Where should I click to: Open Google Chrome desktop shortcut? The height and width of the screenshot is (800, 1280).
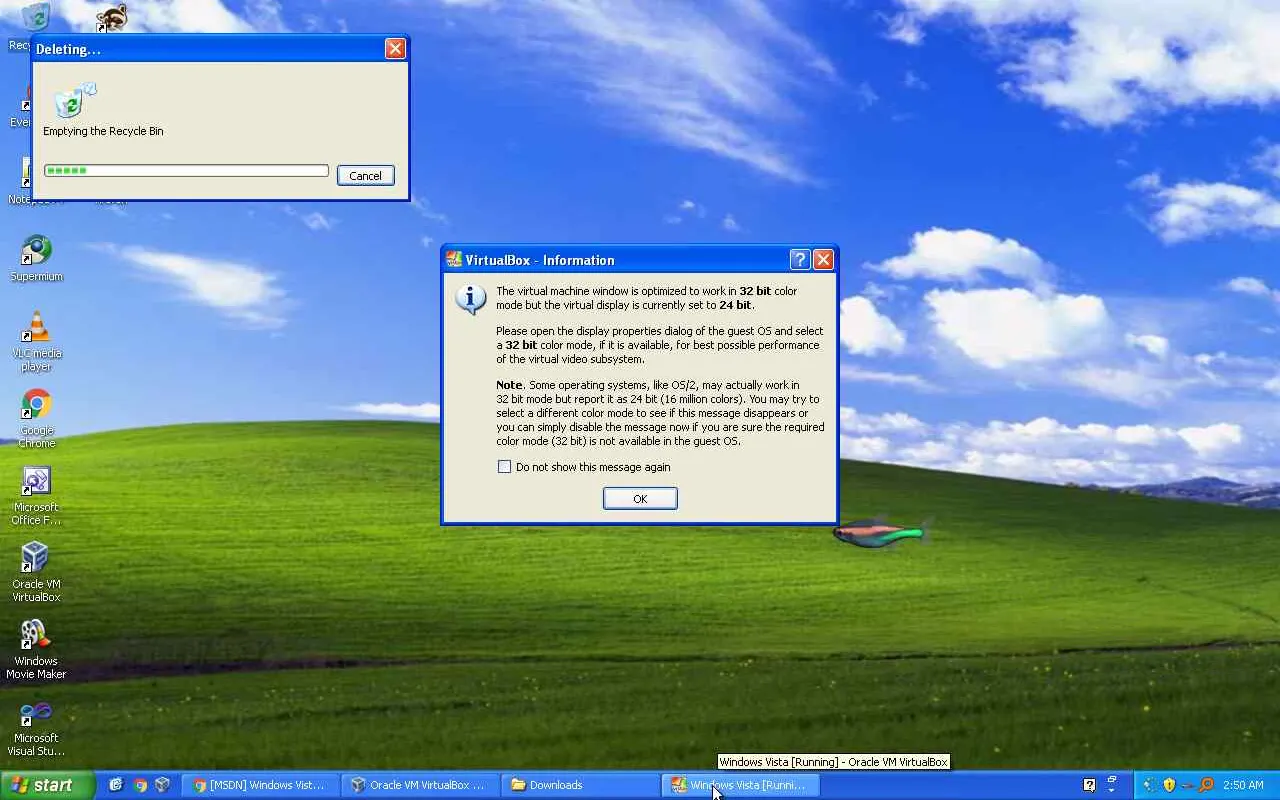tap(36, 418)
